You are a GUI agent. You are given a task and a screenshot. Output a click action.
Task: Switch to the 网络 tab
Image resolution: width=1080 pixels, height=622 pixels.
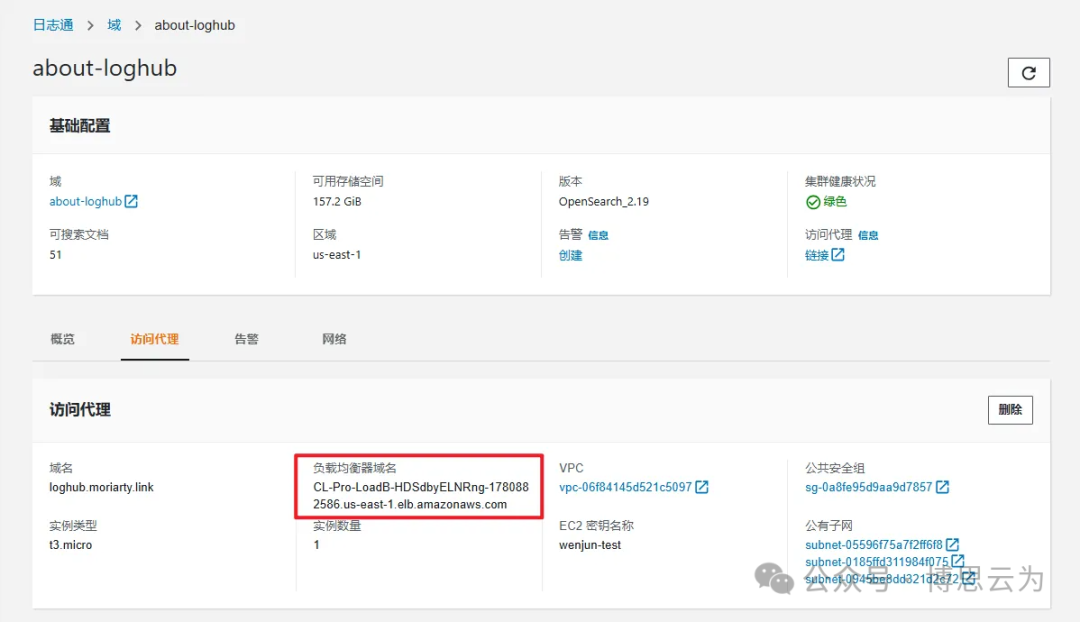(x=334, y=339)
